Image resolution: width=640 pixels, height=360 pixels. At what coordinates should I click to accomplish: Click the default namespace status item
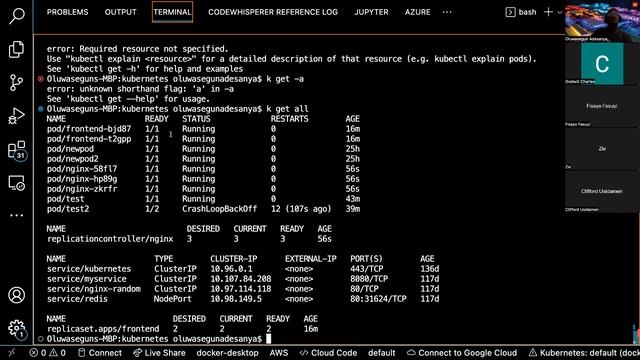pyautogui.click(x=382, y=353)
